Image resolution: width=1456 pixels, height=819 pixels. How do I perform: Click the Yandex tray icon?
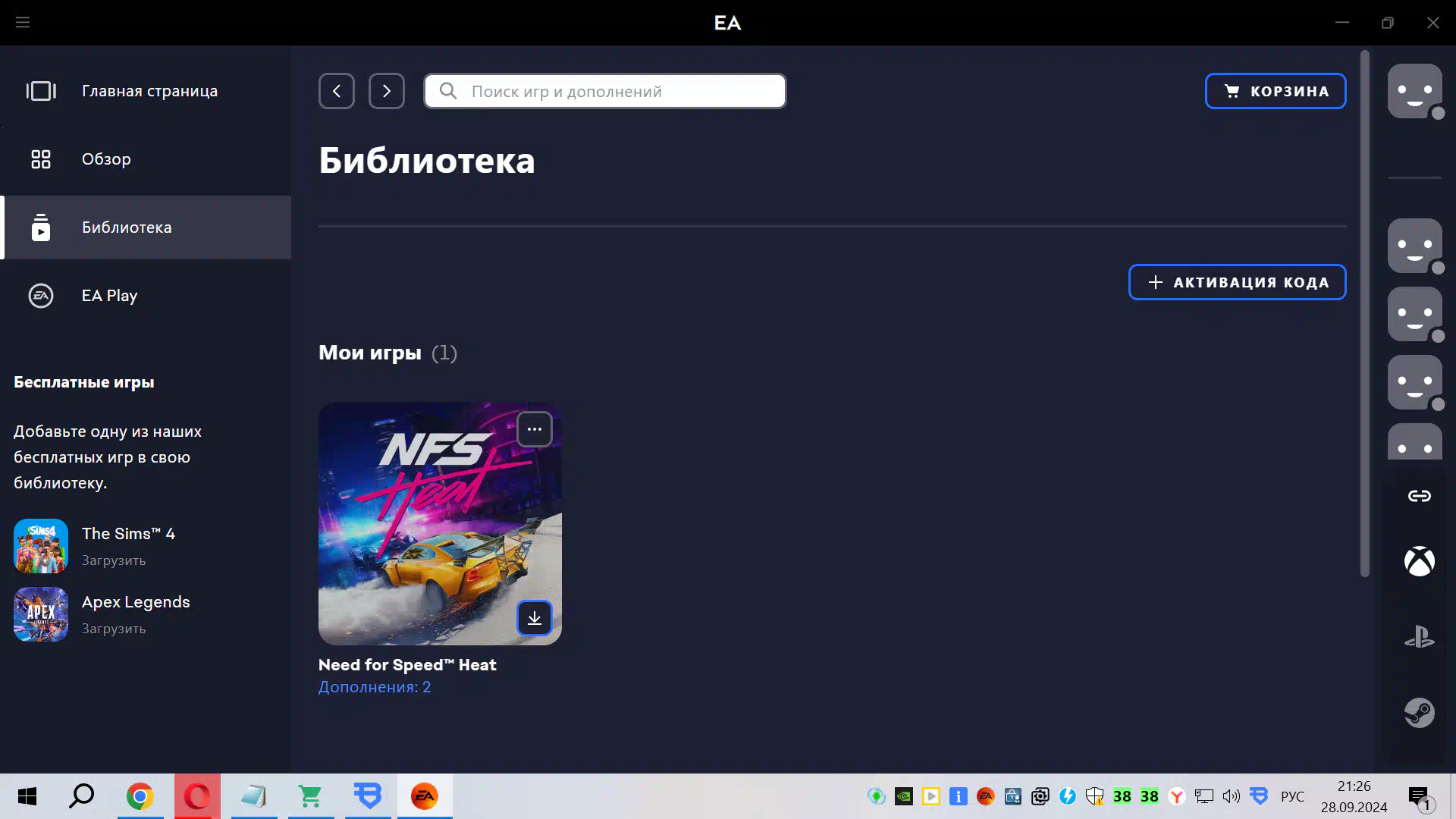pos(1177,796)
